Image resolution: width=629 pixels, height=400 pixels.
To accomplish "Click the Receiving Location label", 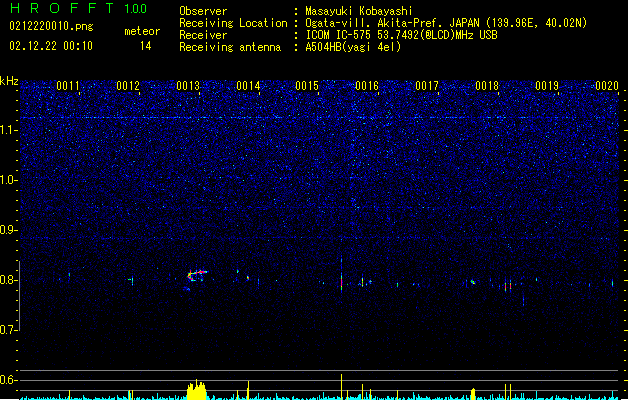I will tap(233, 23).
